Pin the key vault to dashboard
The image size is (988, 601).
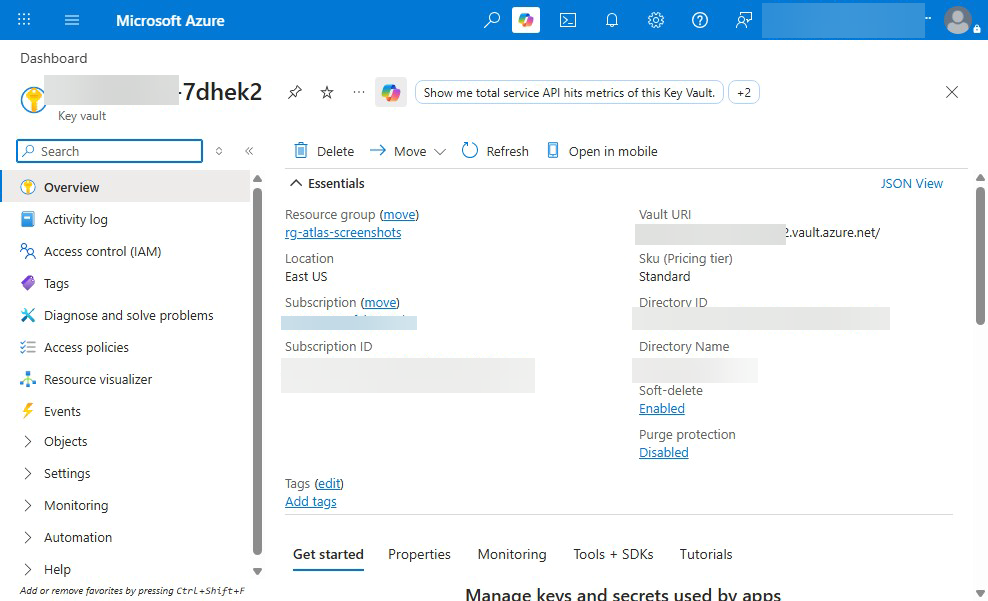(294, 93)
